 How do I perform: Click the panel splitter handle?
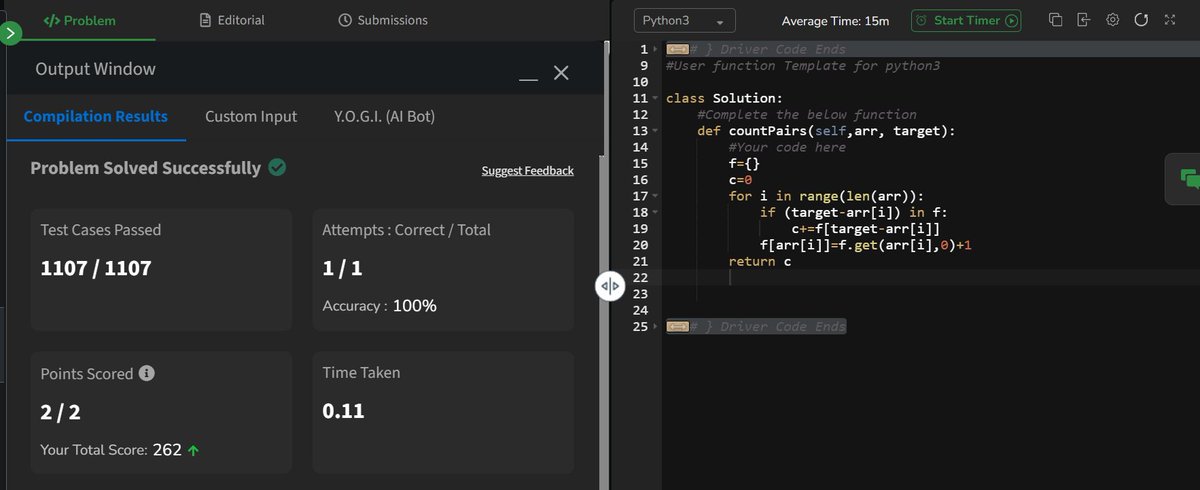pos(610,286)
